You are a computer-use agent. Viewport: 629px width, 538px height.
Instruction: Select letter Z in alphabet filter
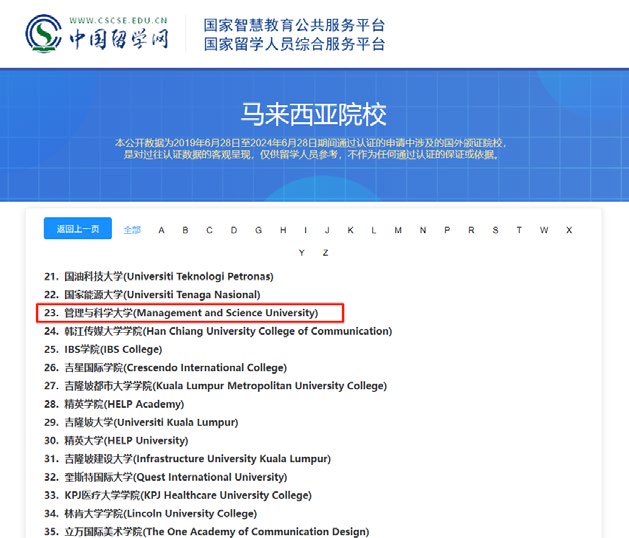[325, 253]
